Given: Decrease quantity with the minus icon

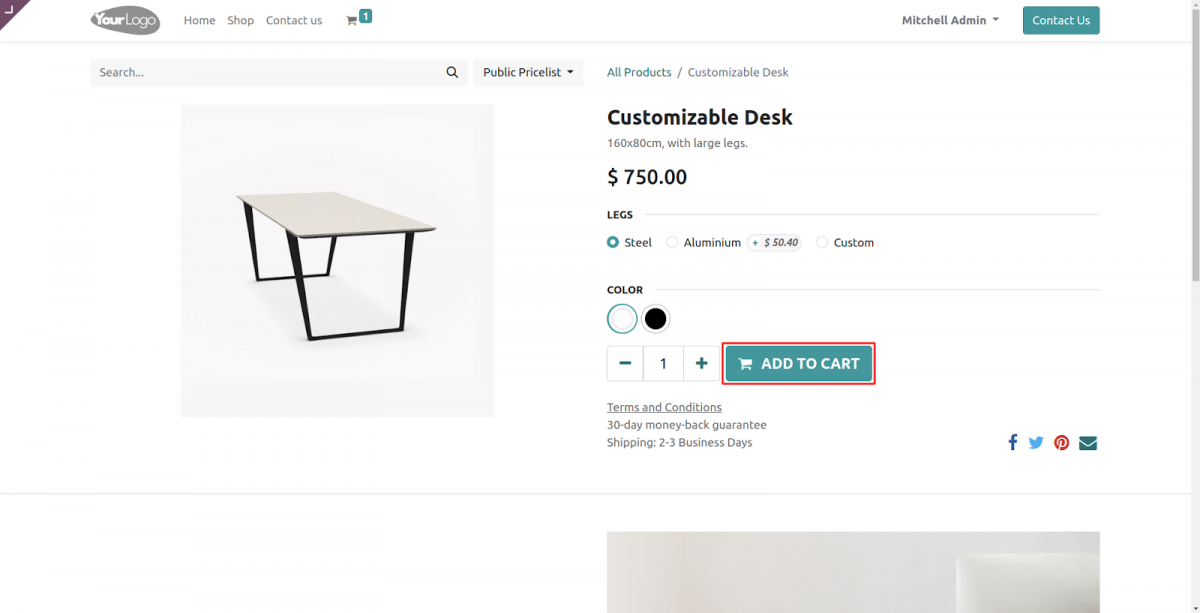Looking at the screenshot, I should point(625,363).
